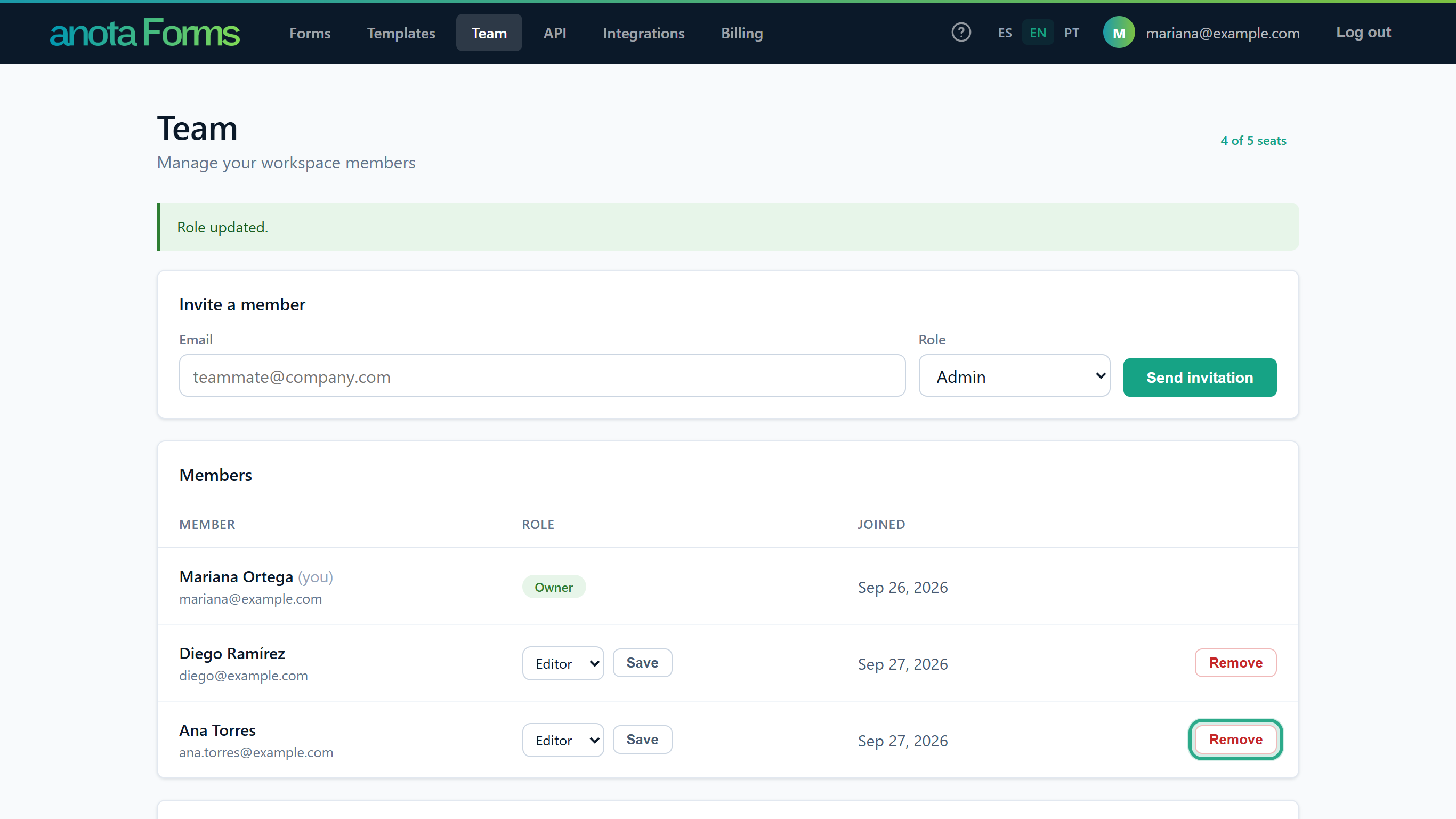Open Diego Ramírez's role dropdown

click(563, 663)
